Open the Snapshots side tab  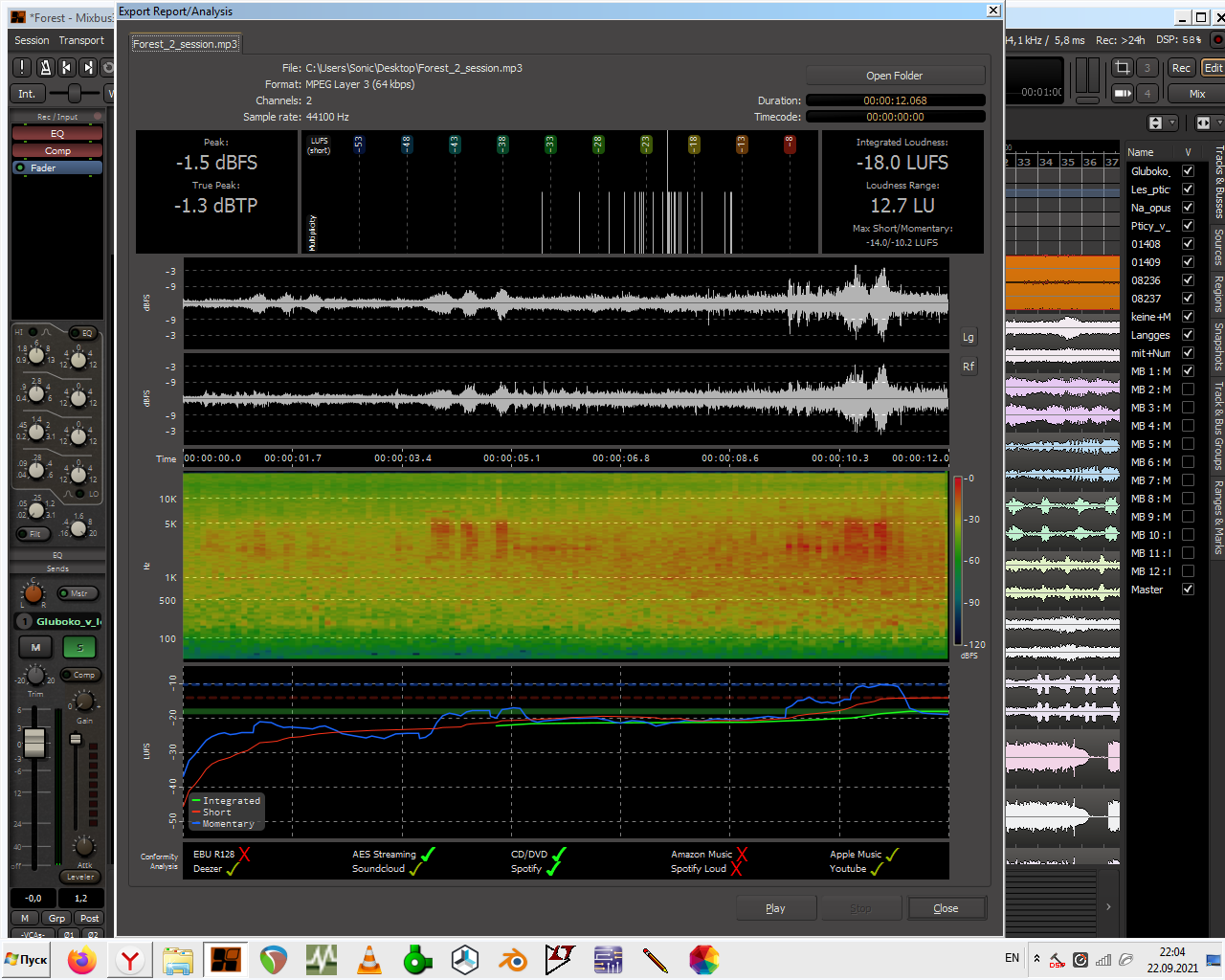[1218, 347]
